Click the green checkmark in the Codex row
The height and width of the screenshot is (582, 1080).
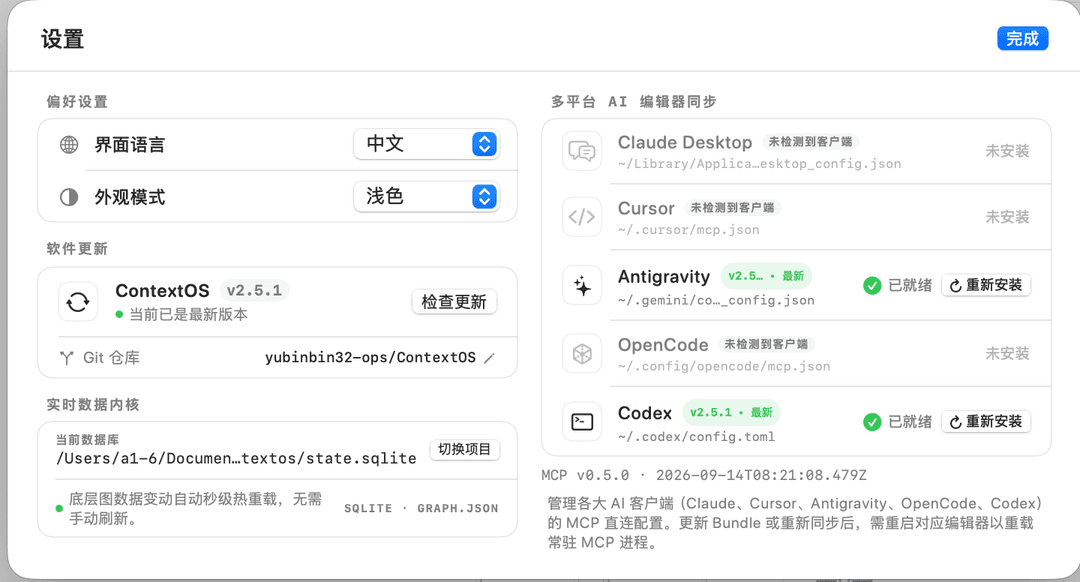872,422
